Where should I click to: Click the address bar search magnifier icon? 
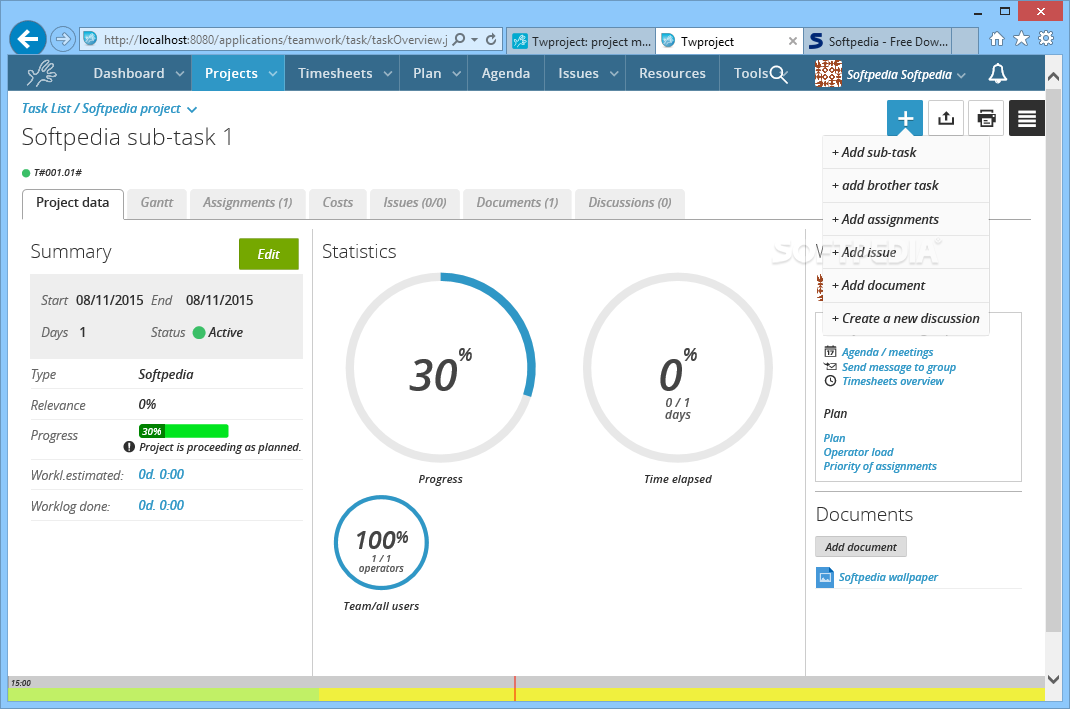459,39
